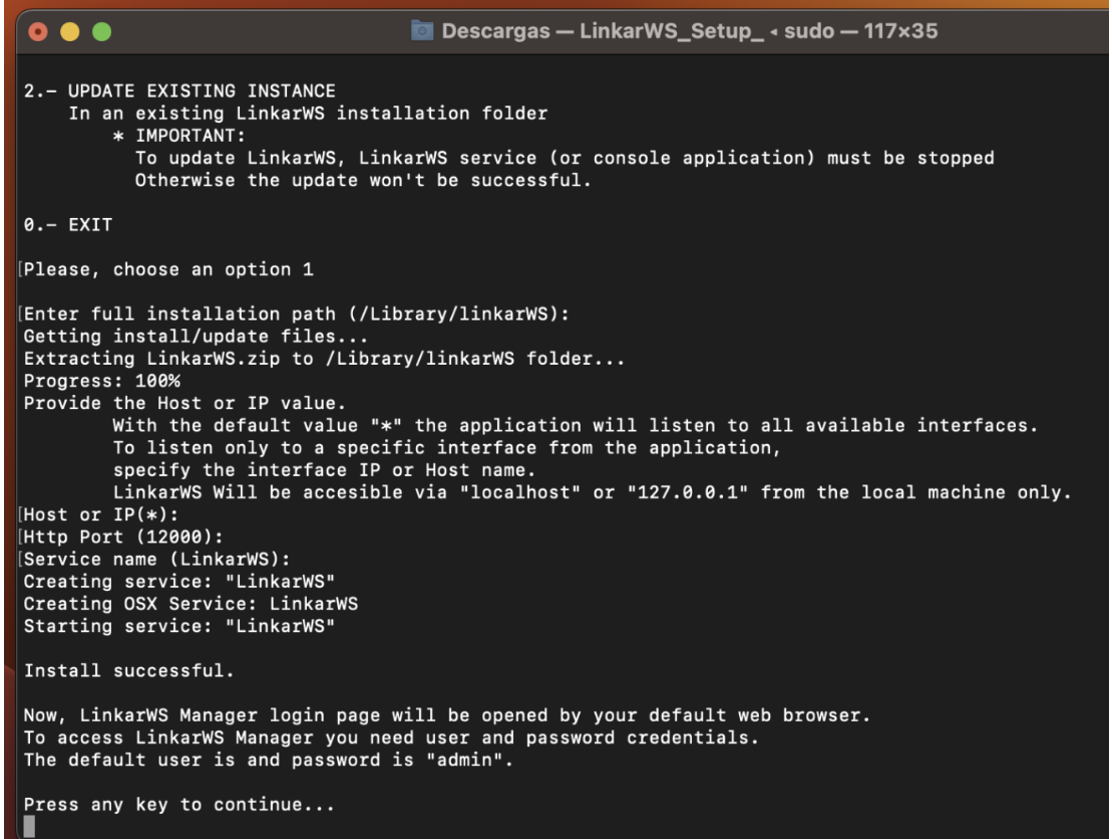Click the terminal cursor block at the bottom
The image size is (1112, 839).
(29, 826)
